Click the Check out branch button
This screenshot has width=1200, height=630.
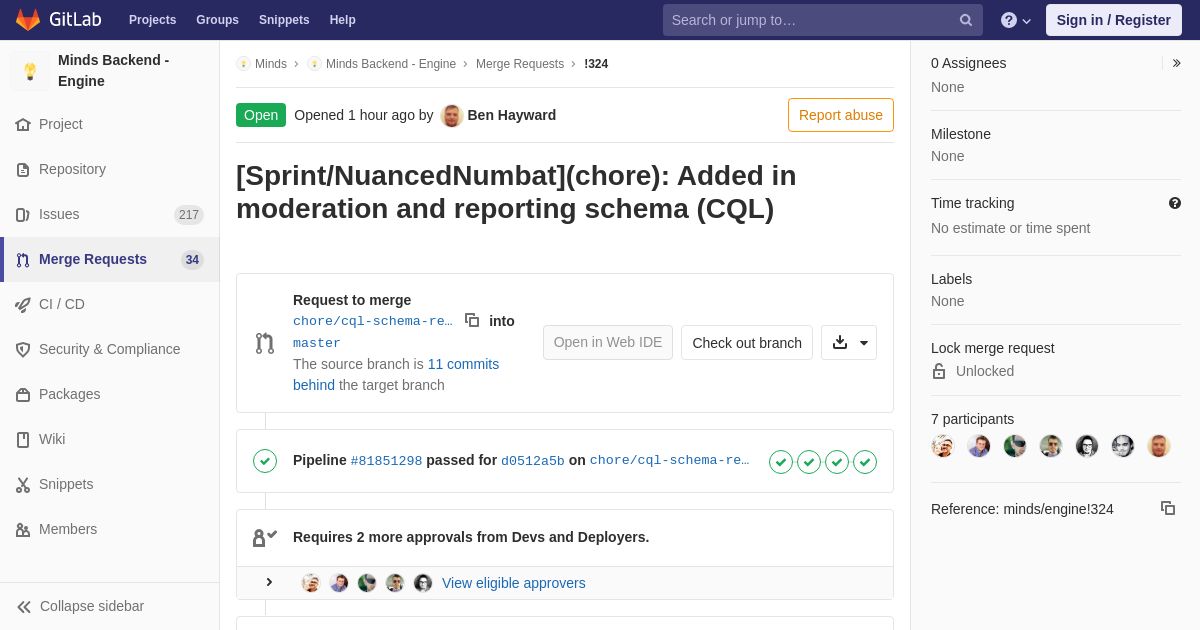pyautogui.click(x=747, y=343)
